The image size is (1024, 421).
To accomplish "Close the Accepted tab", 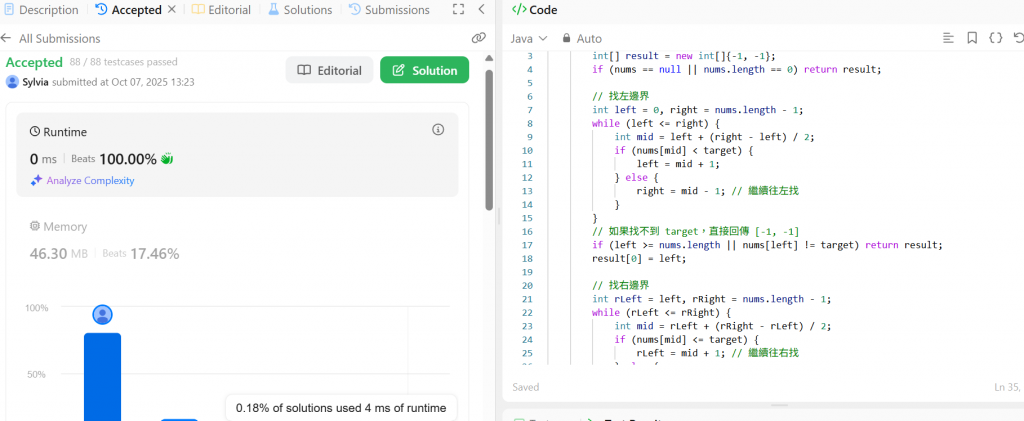I will click(172, 10).
